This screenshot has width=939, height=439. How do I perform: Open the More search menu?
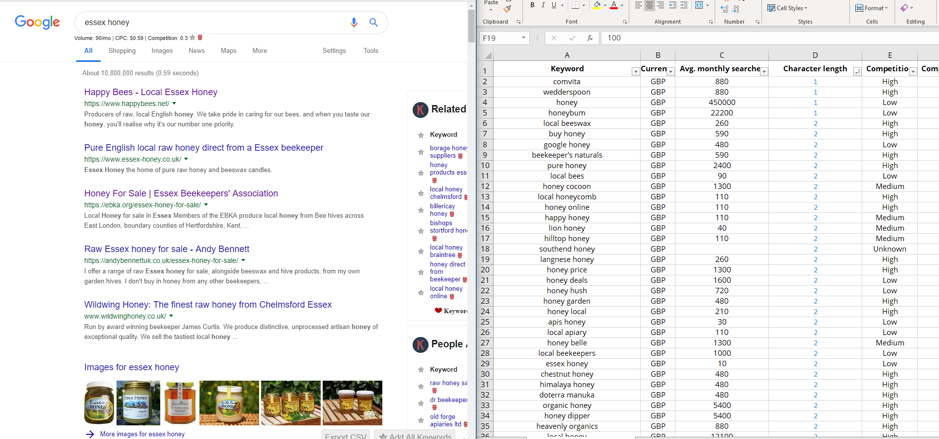coord(259,51)
